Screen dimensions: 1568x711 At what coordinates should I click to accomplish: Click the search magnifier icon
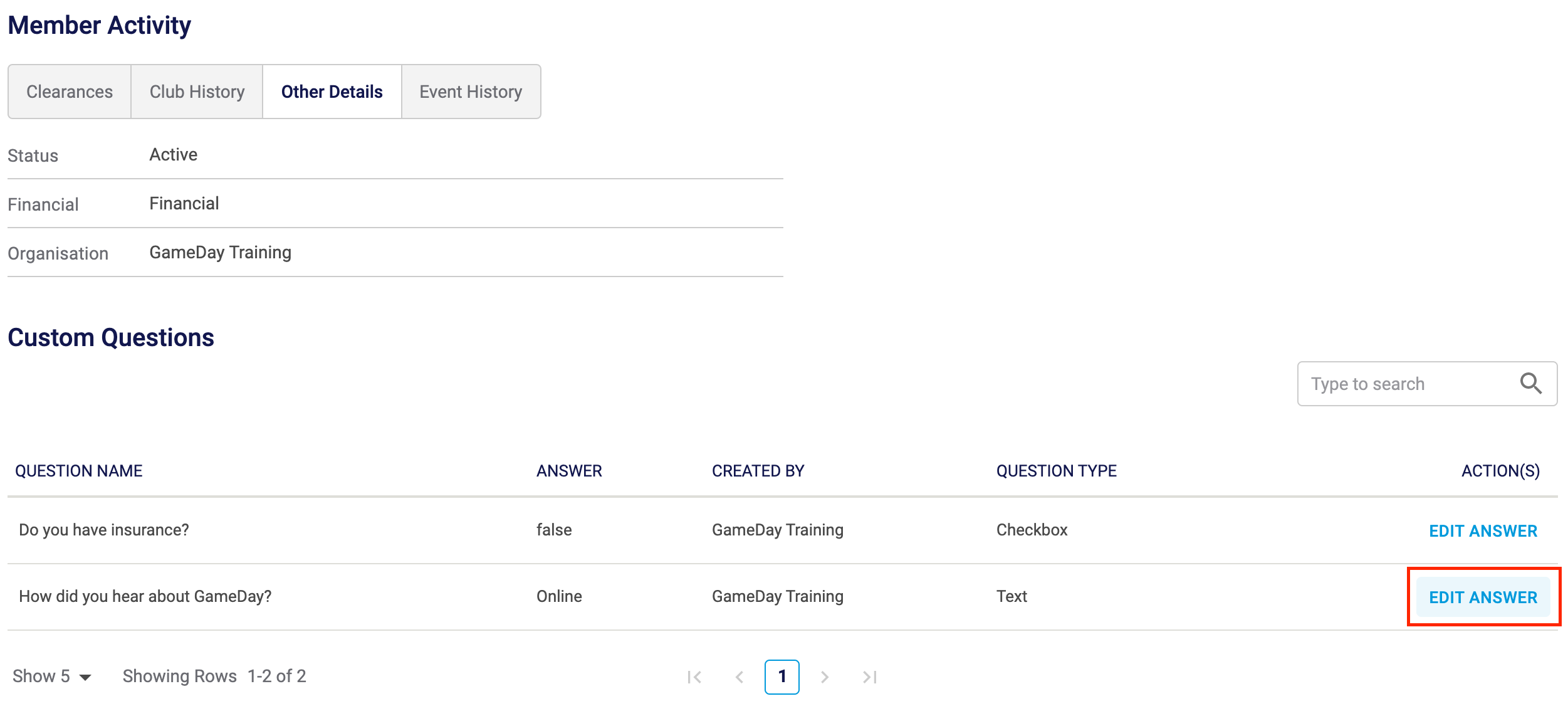1530,383
